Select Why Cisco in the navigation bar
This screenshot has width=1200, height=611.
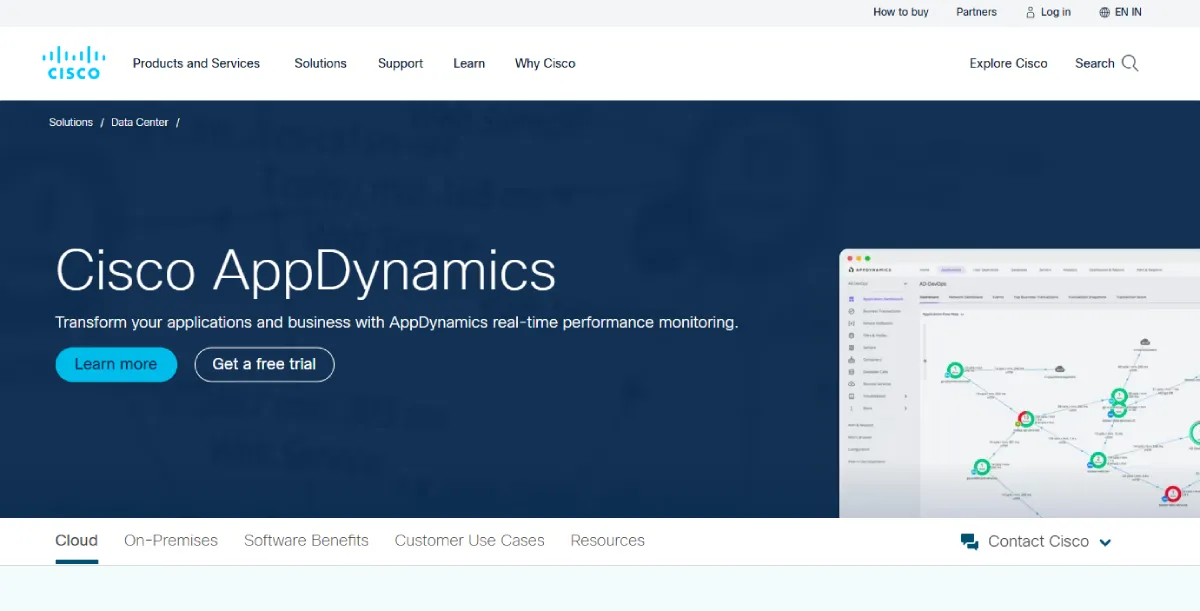click(x=545, y=63)
